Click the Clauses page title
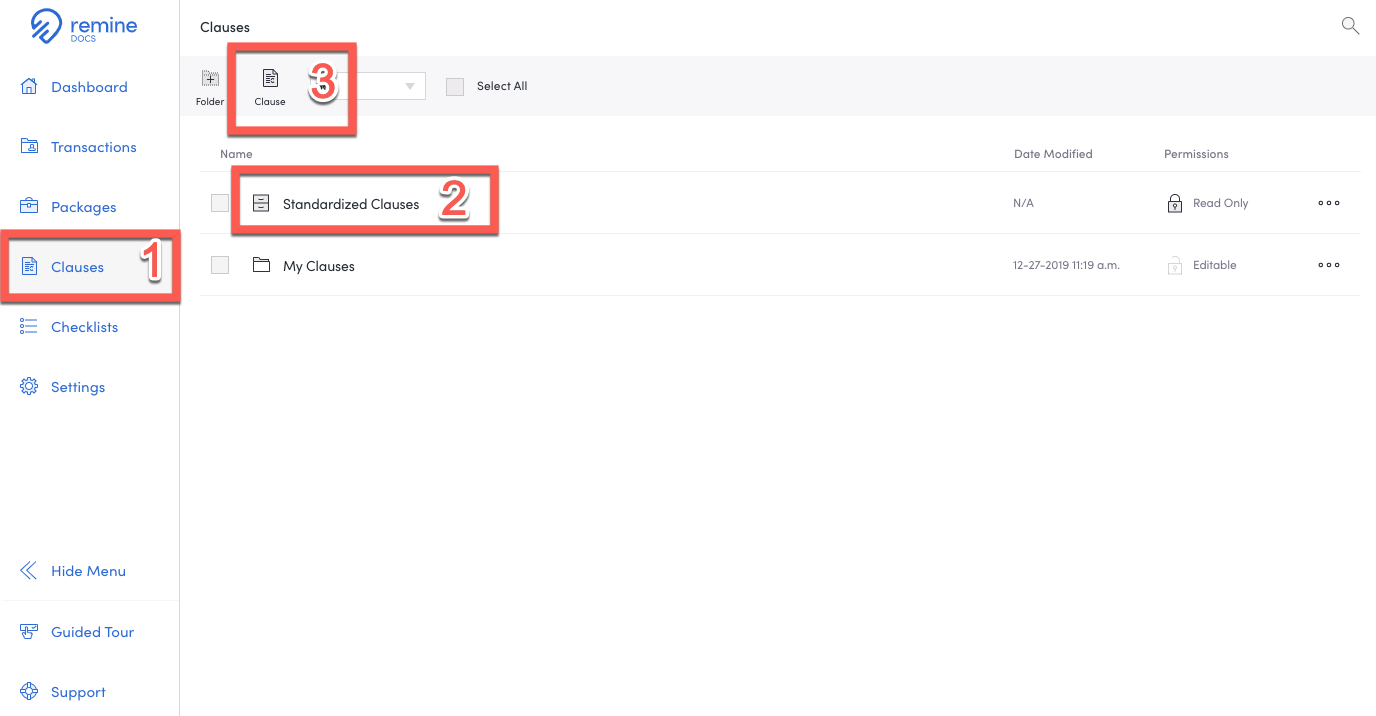The image size is (1376, 716). pos(225,27)
